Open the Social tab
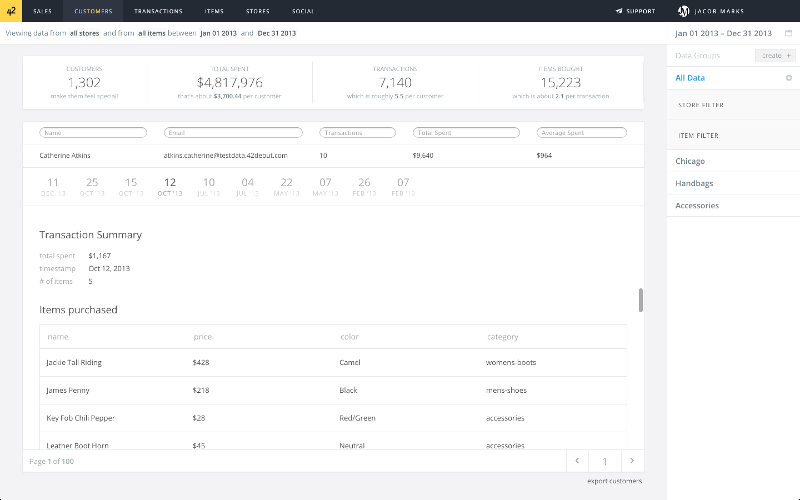Screen dimensions: 800x500 point(303,11)
